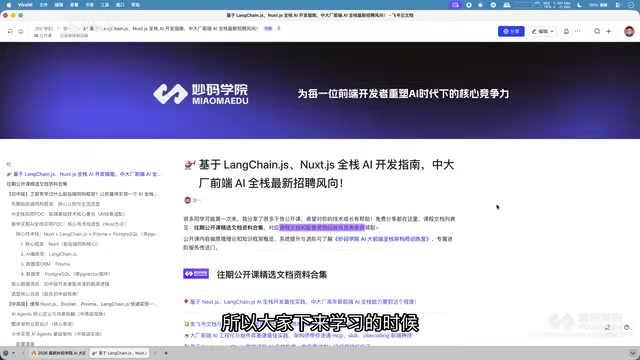This screenshot has height=360, width=640.
Task: Open link 大厂前端 AI 工程化与组件库搭建最佳实践
Action: [301, 335]
